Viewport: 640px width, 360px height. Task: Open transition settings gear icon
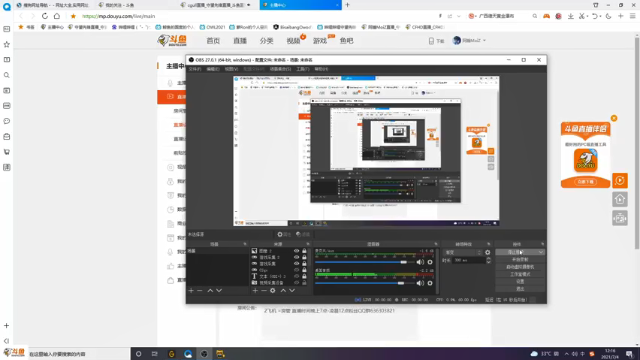pos(488,252)
